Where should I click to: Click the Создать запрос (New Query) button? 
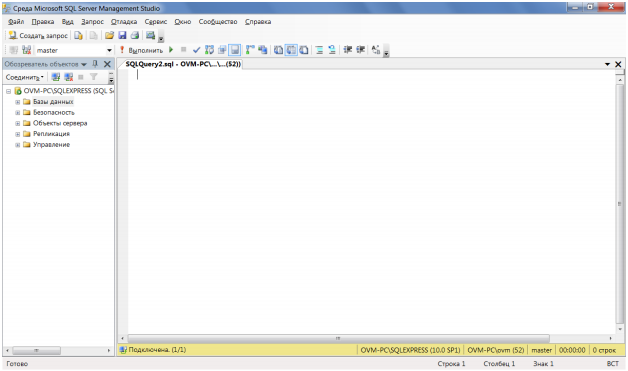38,36
